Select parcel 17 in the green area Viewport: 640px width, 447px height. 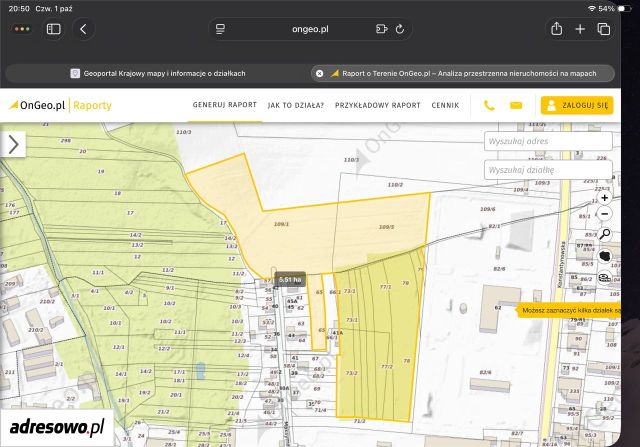pyautogui.click(x=130, y=213)
